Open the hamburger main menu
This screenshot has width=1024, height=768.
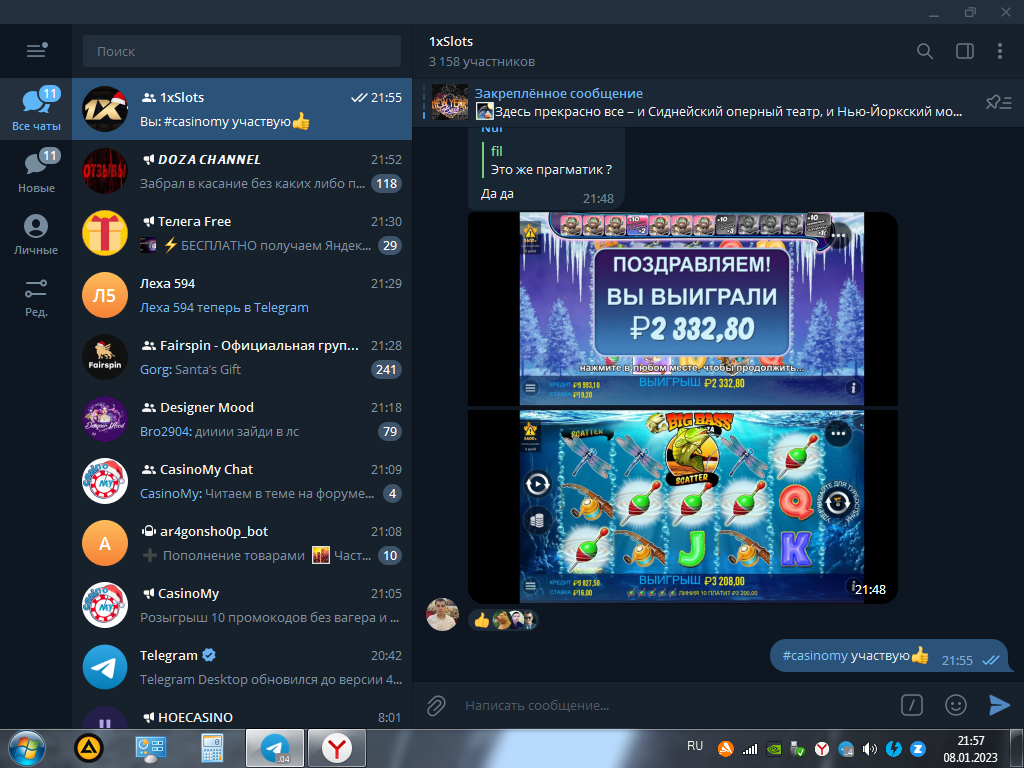36,51
